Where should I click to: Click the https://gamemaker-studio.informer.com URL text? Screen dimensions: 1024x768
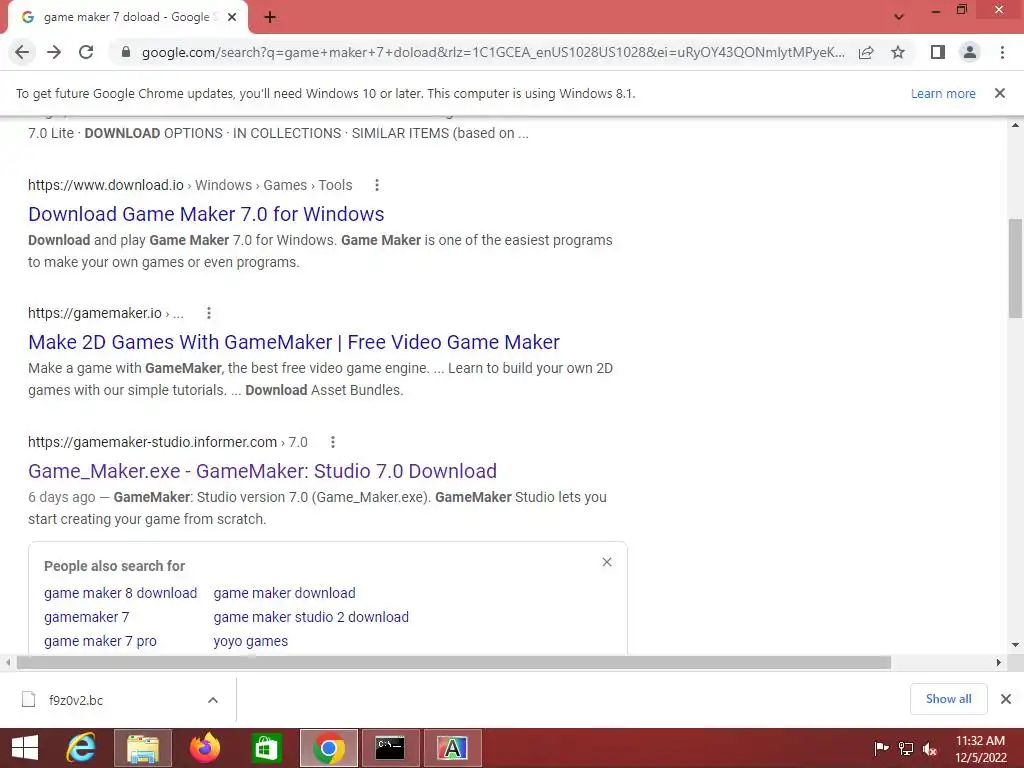click(152, 442)
